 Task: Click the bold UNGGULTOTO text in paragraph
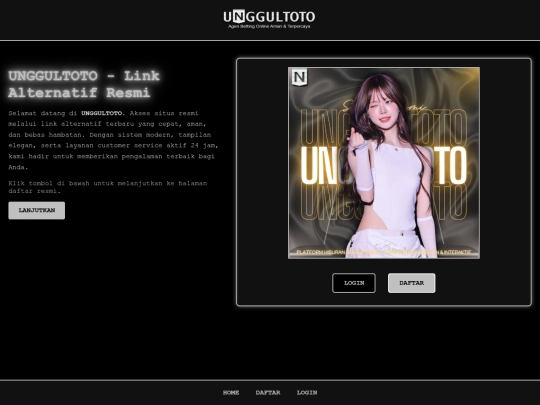(x=102, y=113)
